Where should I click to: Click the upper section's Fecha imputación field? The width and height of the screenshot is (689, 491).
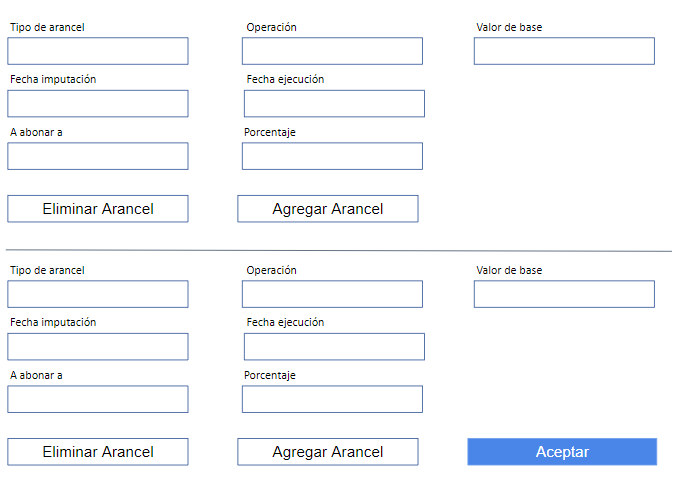click(98, 104)
